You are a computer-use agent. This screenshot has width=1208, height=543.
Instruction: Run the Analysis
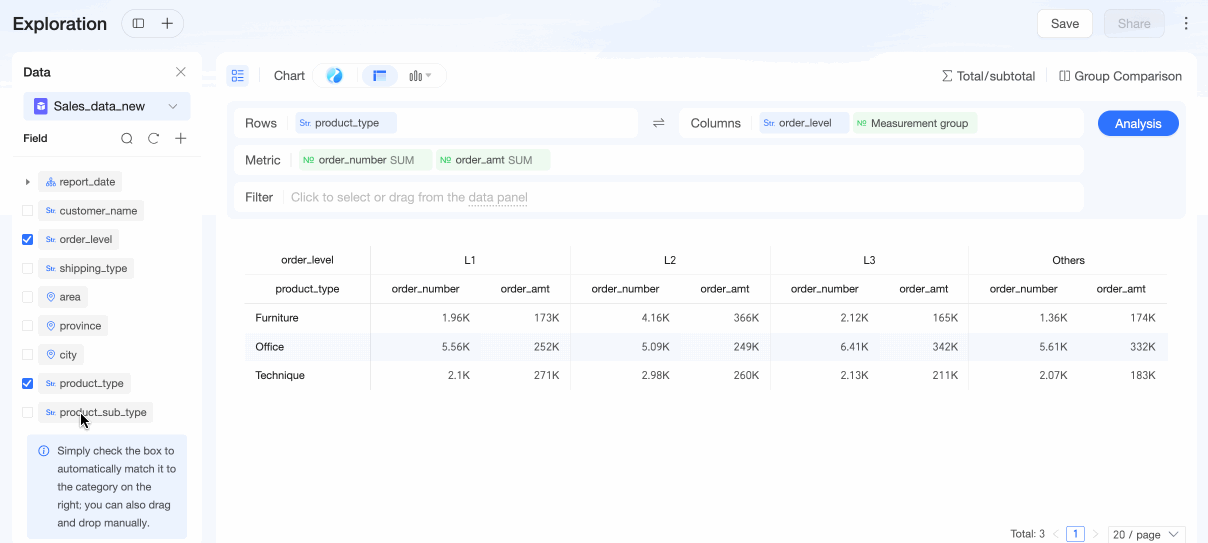tap(1138, 123)
